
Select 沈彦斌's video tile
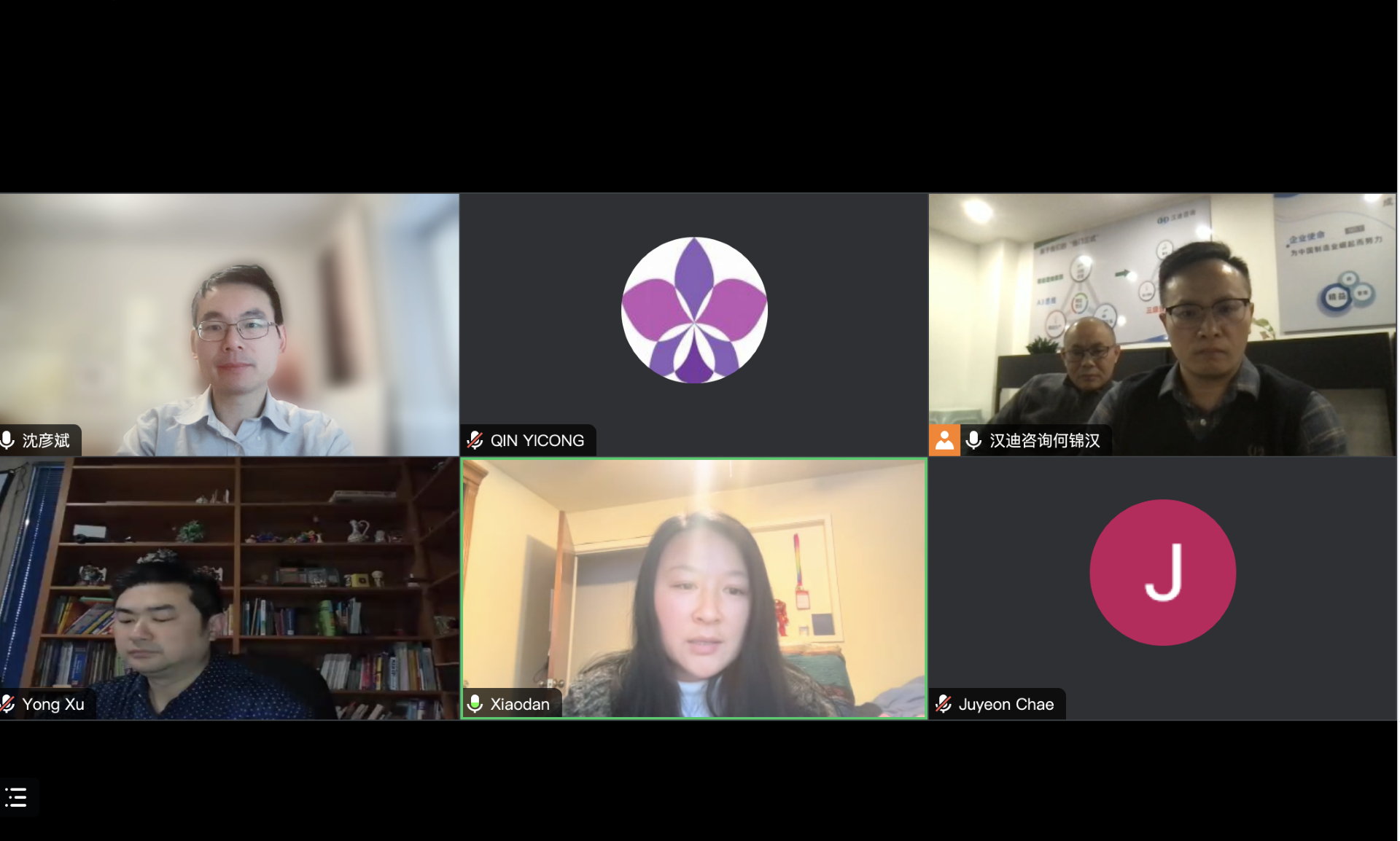[229, 324]
